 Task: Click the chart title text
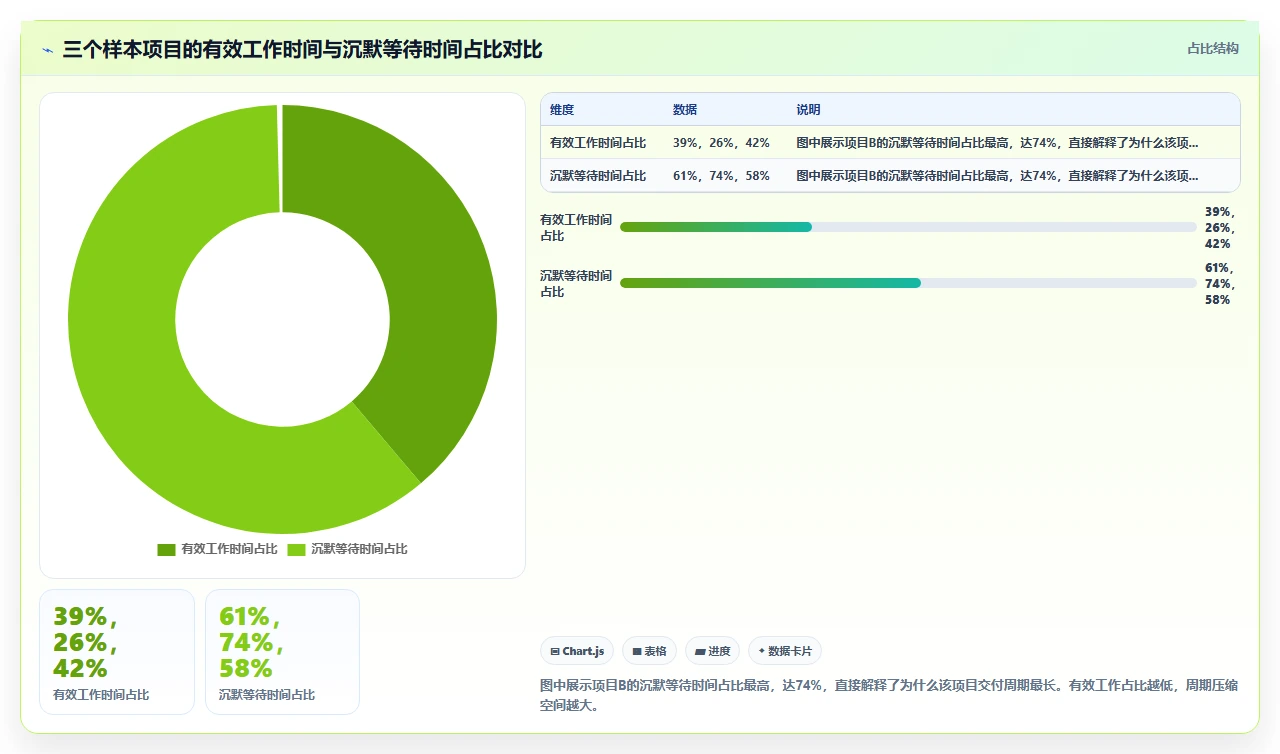303,50
